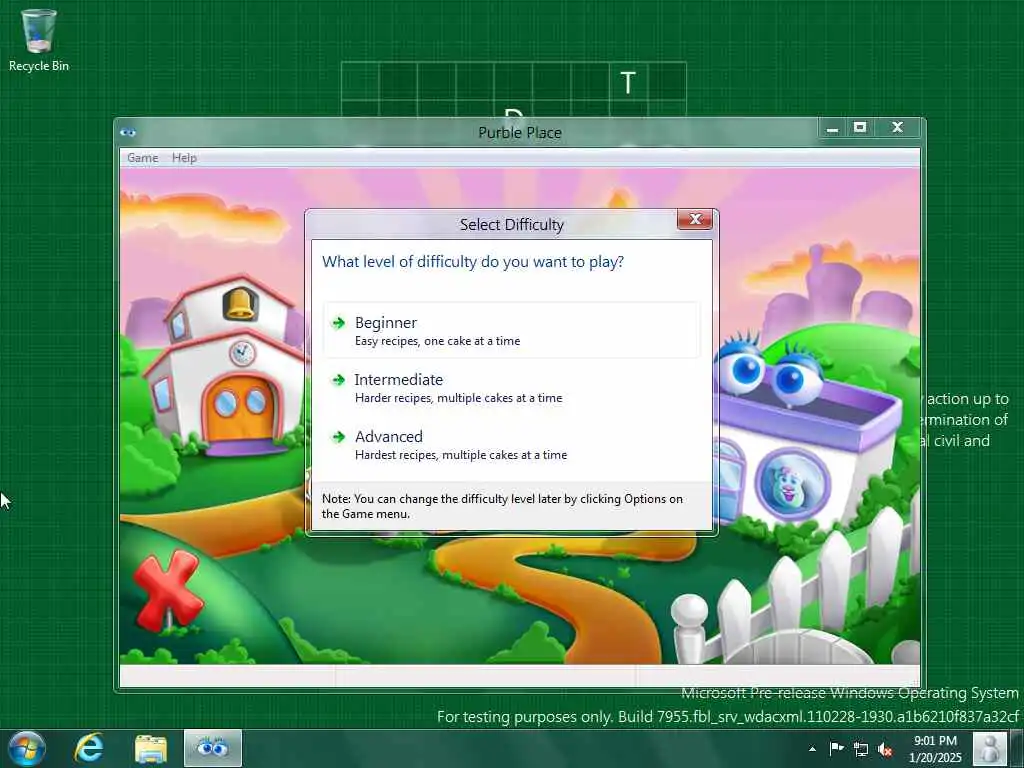This screenshot has width=1024, height=768.
Task: Click the green arrow beside Beginner
Action: (338, 323)
